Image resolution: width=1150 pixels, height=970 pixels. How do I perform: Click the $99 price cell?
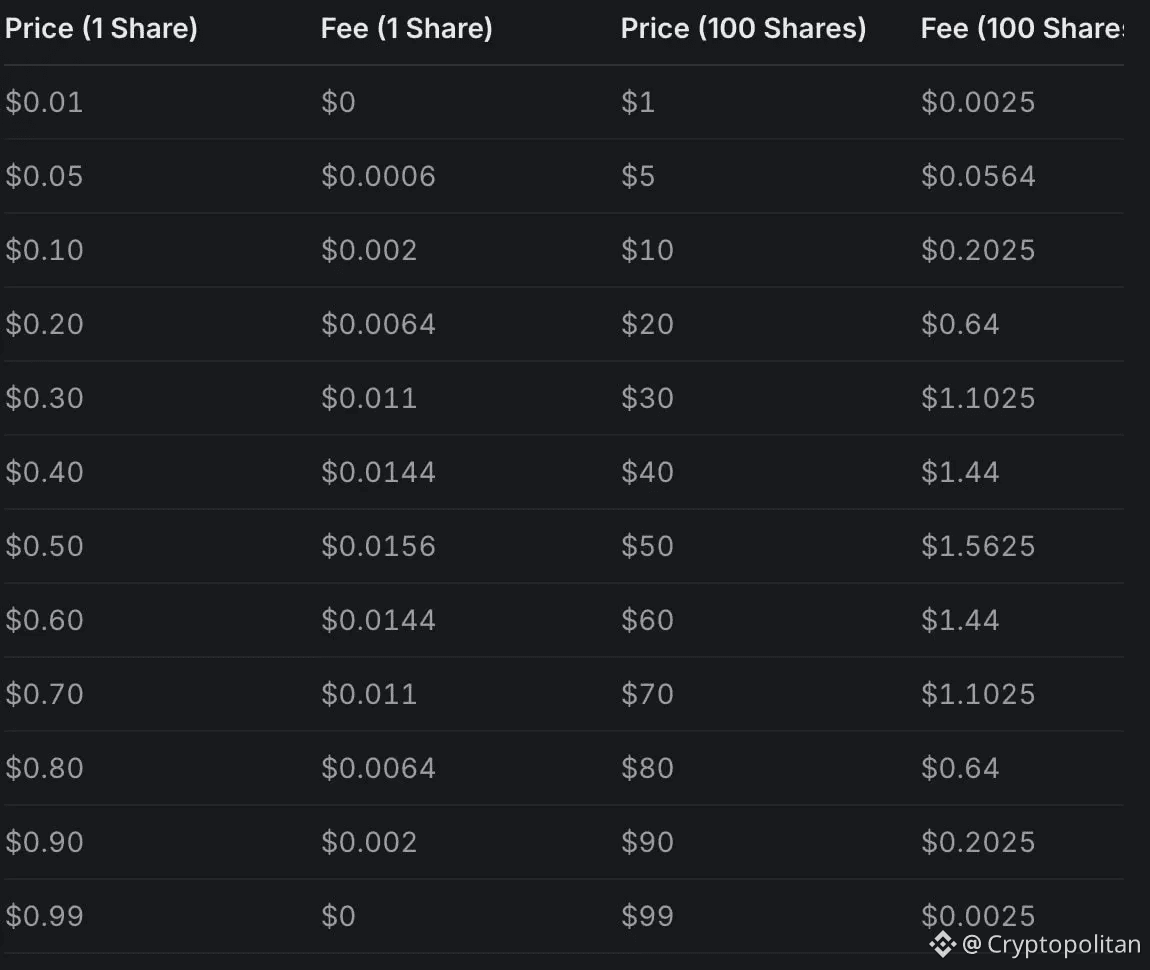click(647, 916)
